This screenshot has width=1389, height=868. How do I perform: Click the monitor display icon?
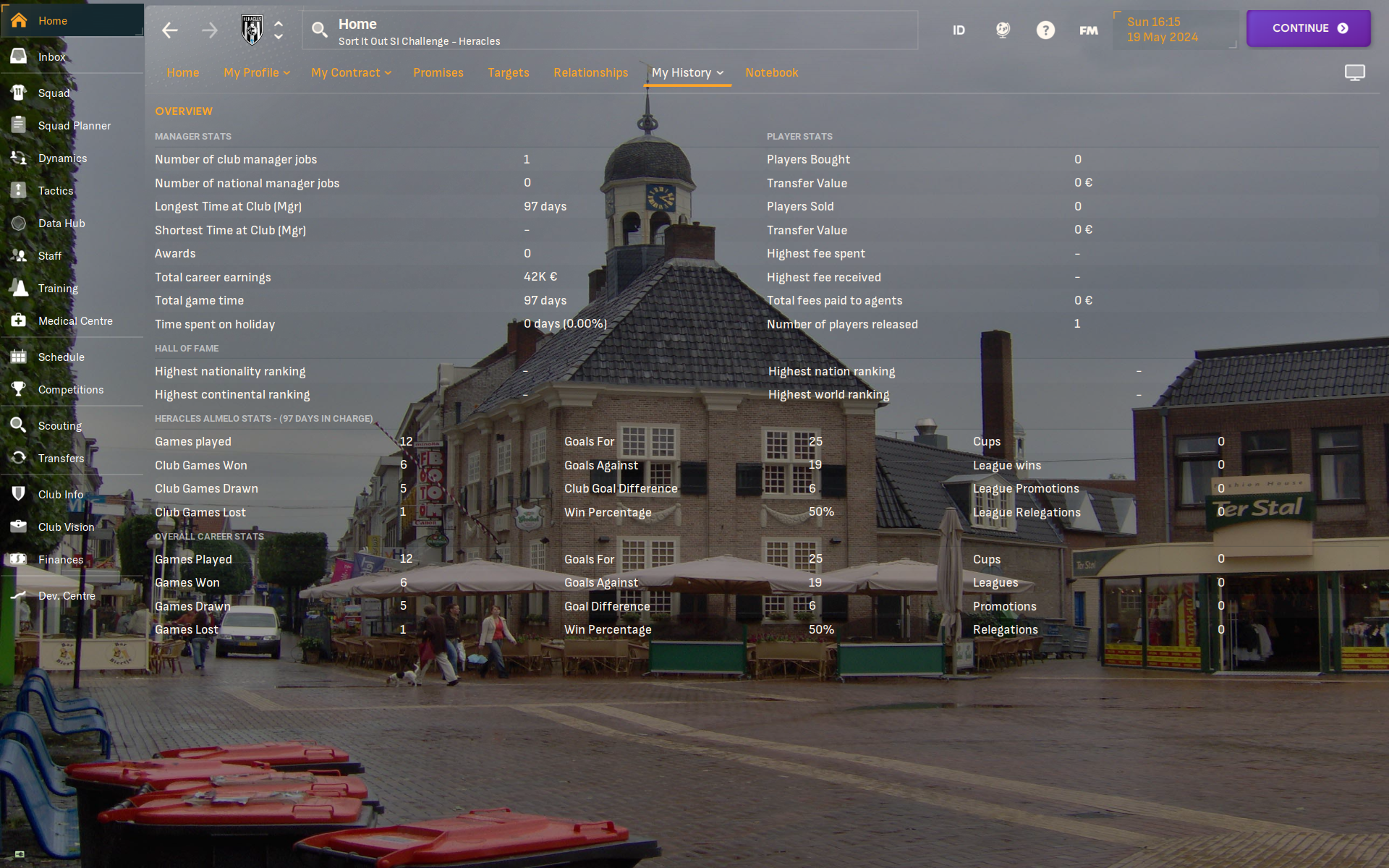(x=1355, y=72)
